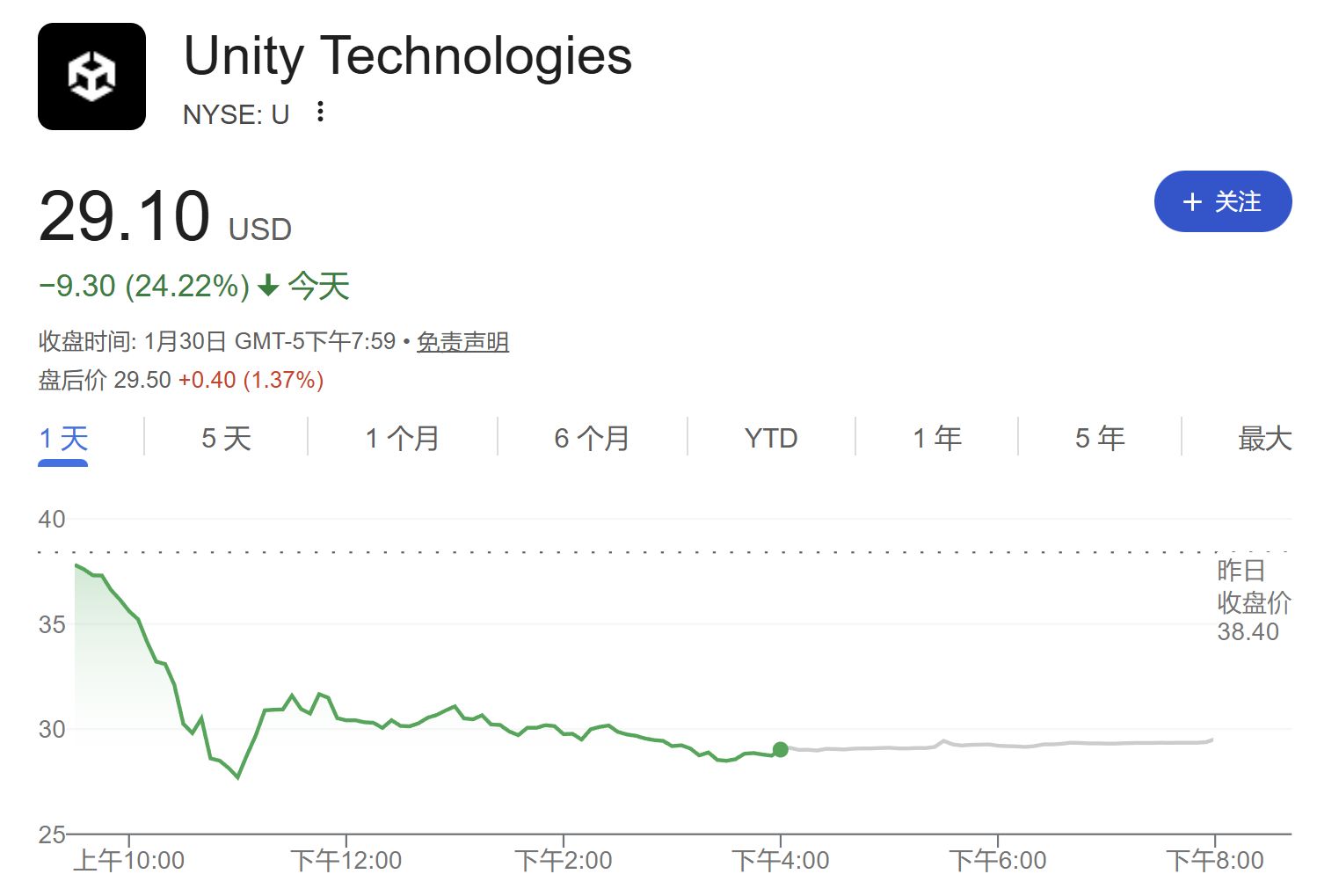Switch to the 5 天 chart tab
This screenshot has height=896, width=1317.
(226, 438)
